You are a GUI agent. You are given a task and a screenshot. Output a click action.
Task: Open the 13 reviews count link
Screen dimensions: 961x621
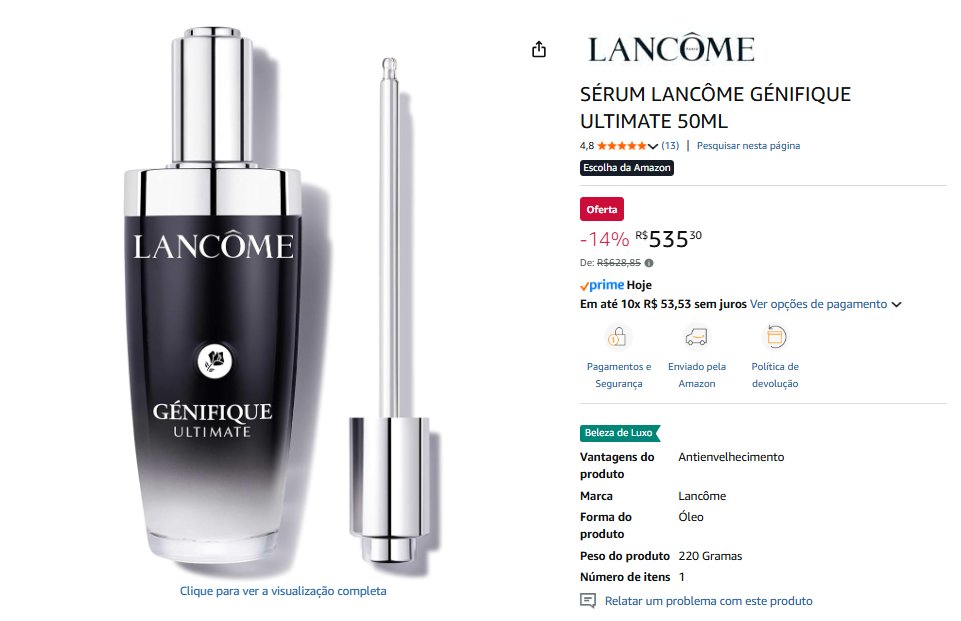pyautogui.click(x=670, y=146)
